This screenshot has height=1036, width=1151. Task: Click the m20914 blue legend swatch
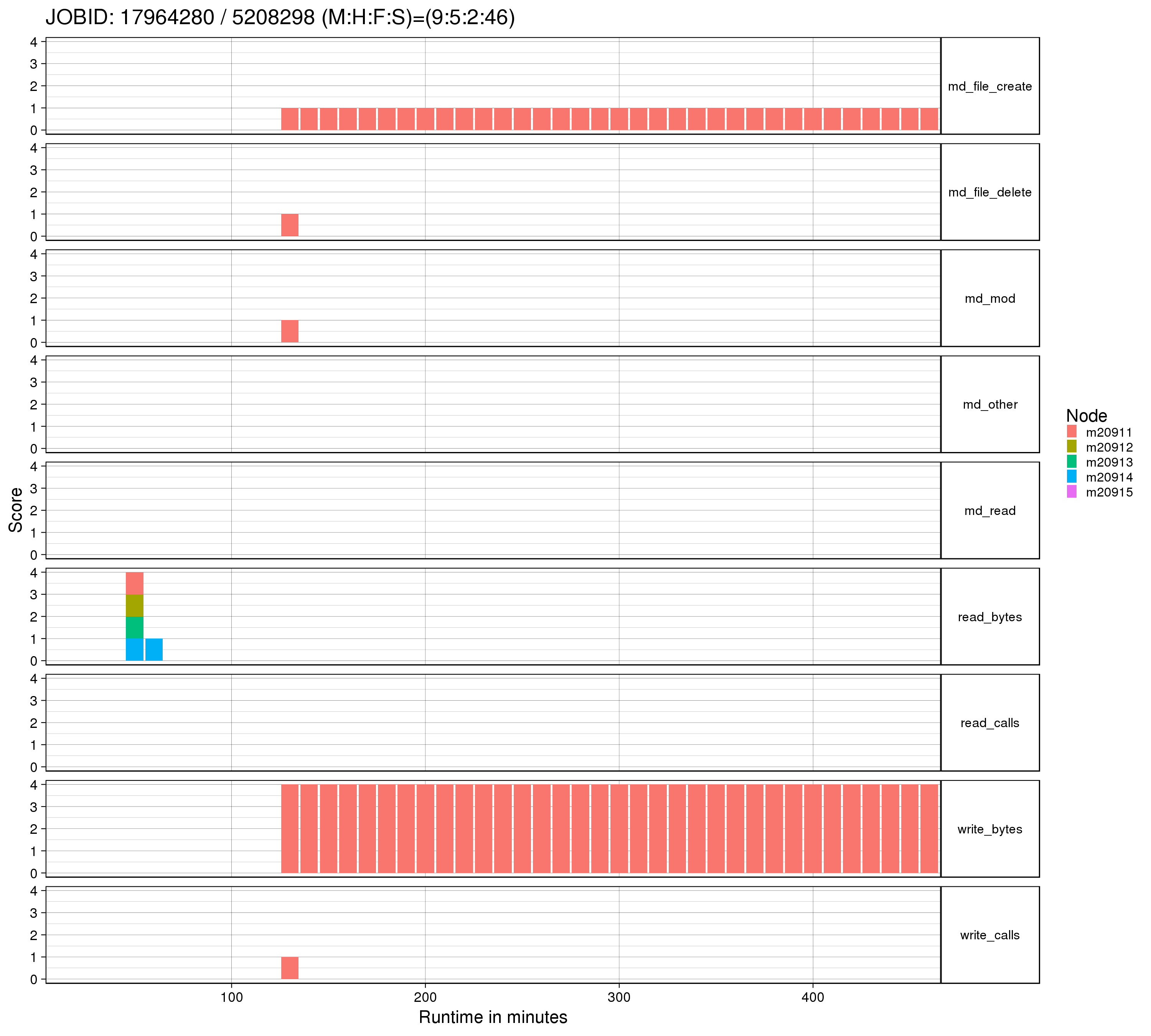tap(1072, 477)
